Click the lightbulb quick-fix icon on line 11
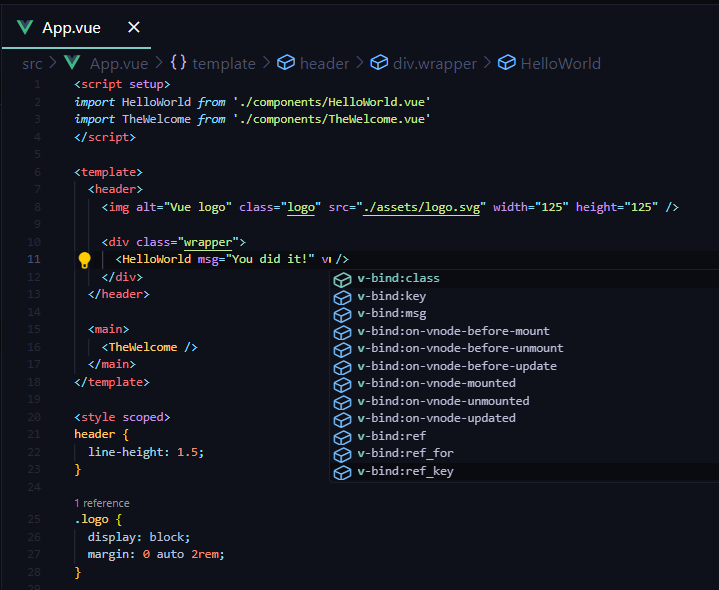The height and width of the screenshot is (590, 719). (x=85, y=260)
